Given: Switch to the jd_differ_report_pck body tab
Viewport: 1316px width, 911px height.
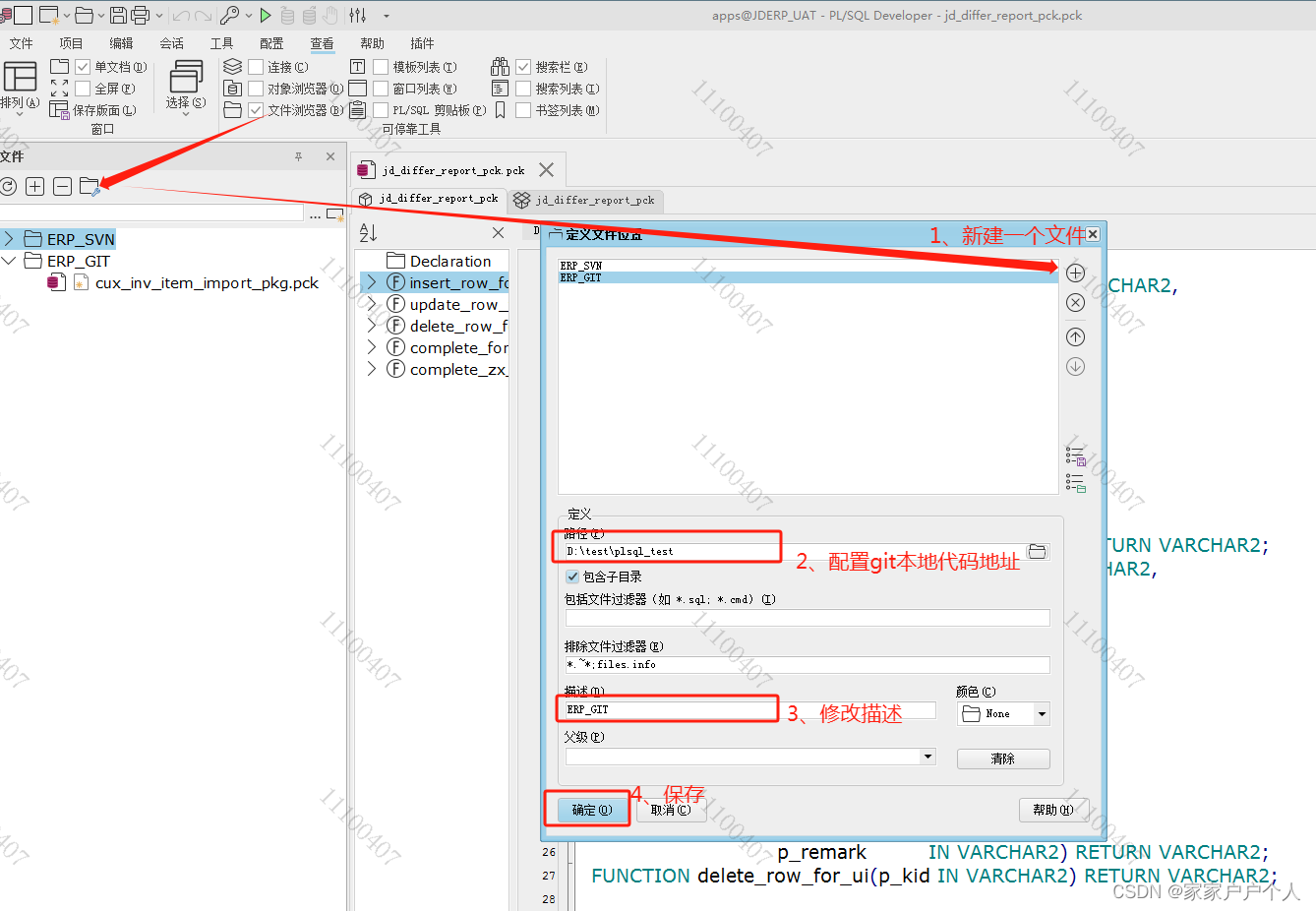Looking at the screenshot, I should point(586,200).
